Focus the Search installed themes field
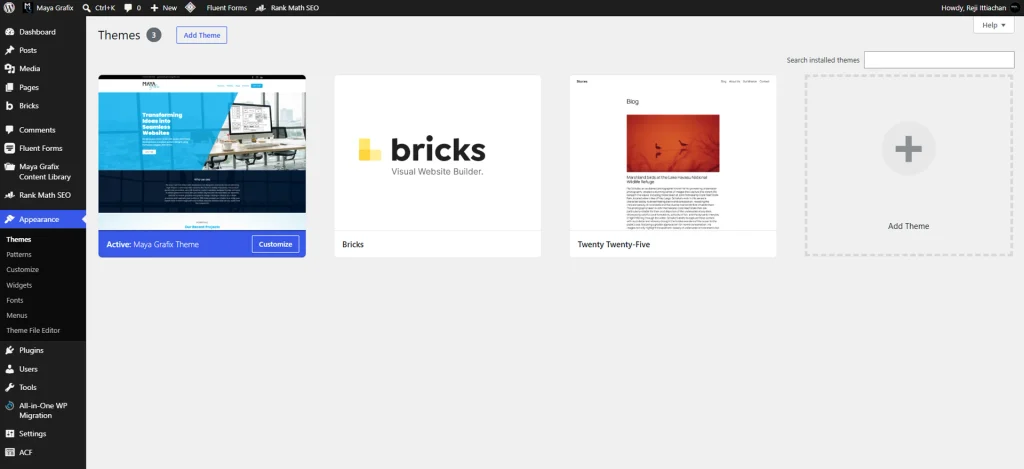The height and width of the screenshot is (469, 1024). coord(939,60)
